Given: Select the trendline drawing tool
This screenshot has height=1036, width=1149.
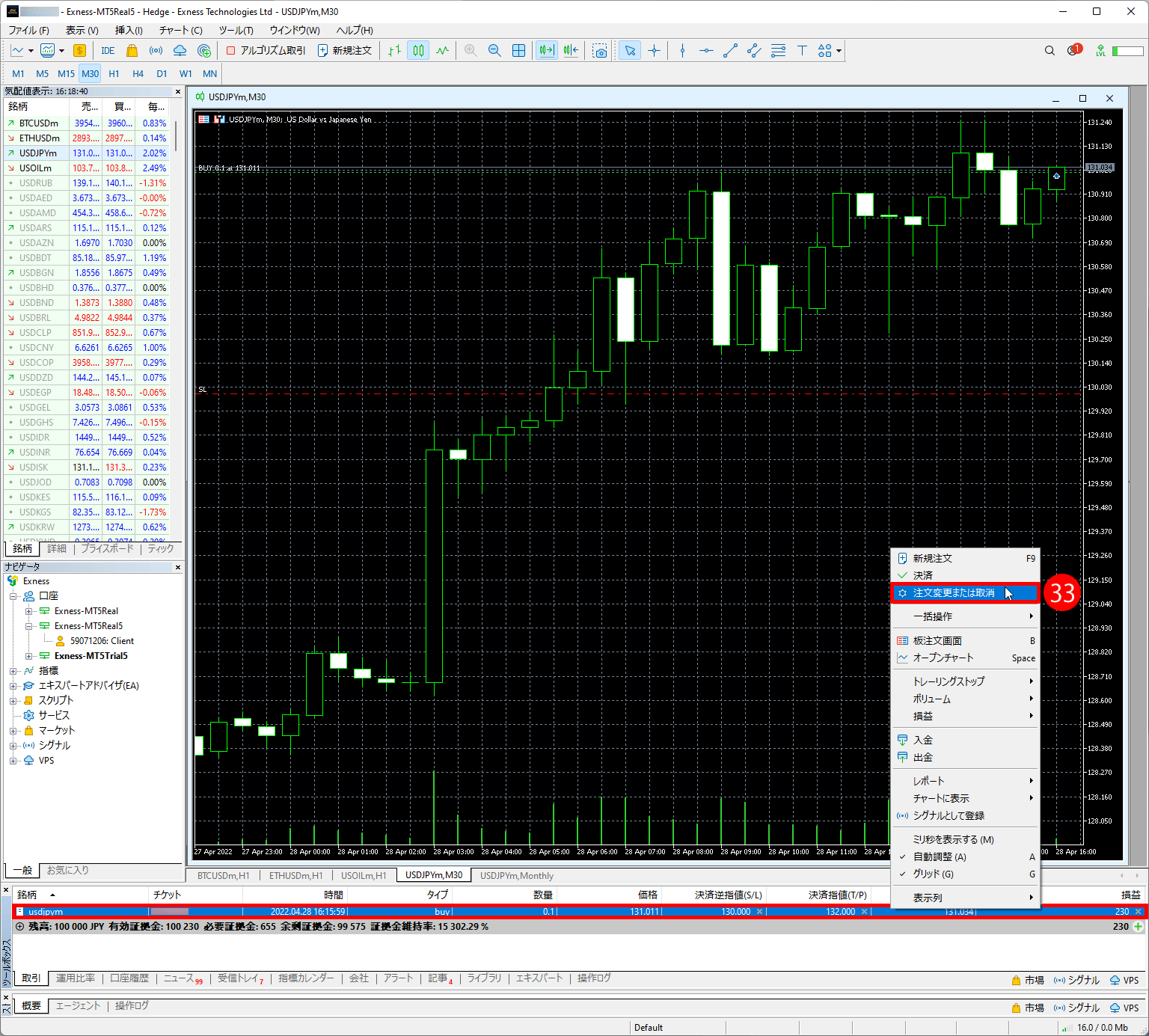Looking at the screenshot, I should [730, 51].
